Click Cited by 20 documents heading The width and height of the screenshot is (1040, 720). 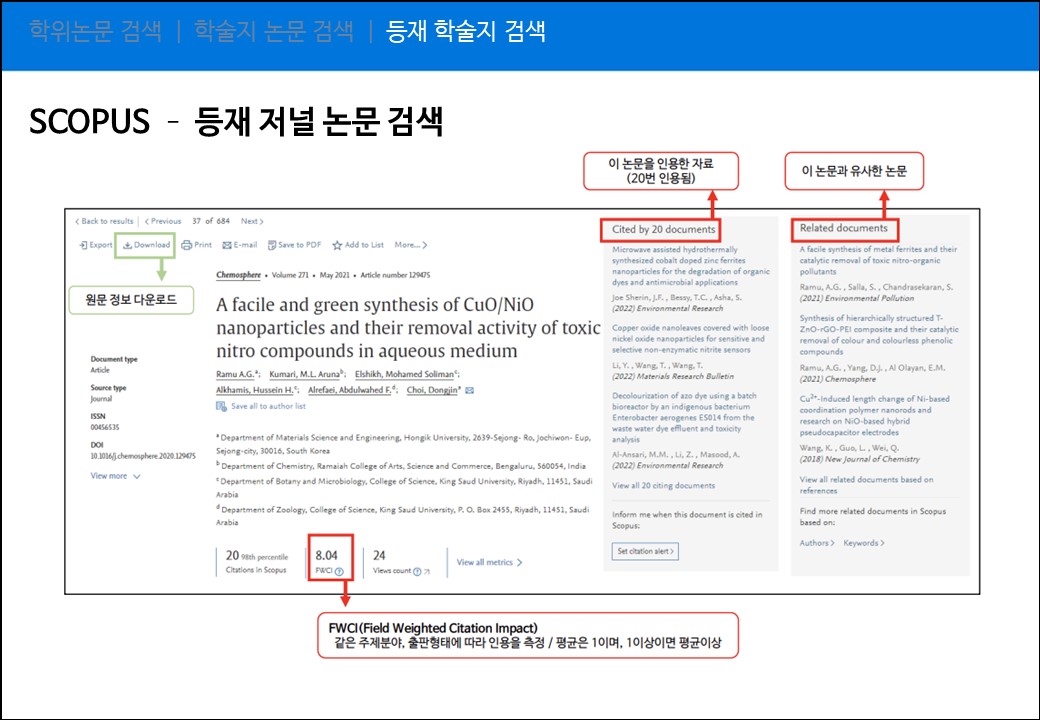(663, 229)
